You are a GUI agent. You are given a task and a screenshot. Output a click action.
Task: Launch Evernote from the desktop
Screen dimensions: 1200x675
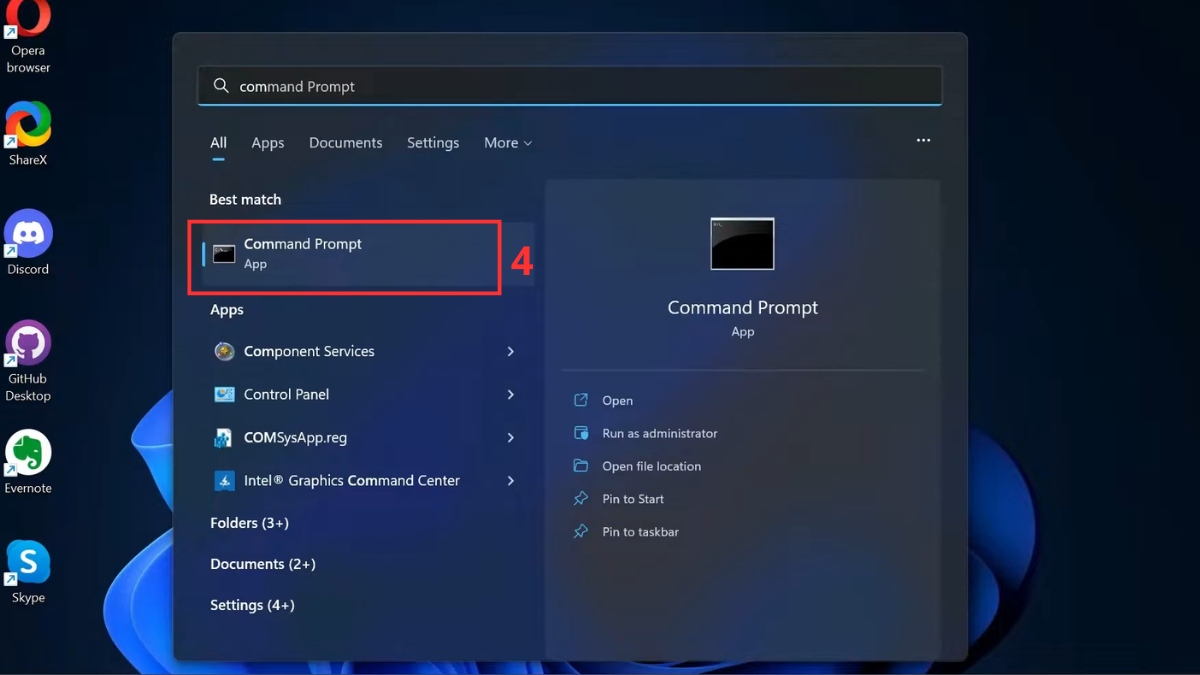point(28,454)
